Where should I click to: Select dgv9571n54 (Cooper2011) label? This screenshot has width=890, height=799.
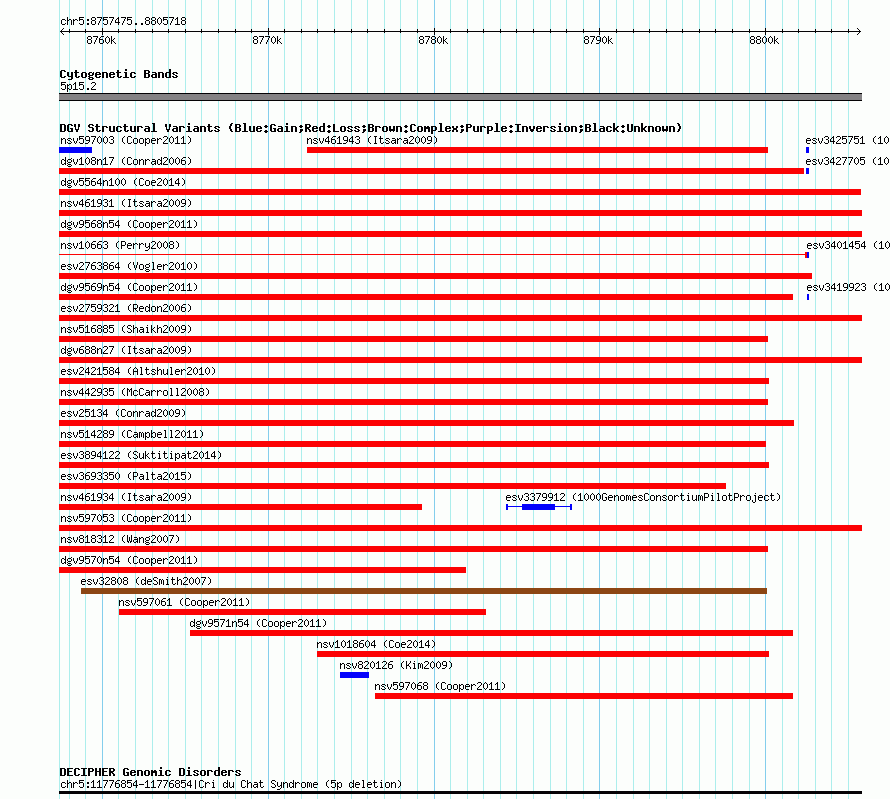258,623
